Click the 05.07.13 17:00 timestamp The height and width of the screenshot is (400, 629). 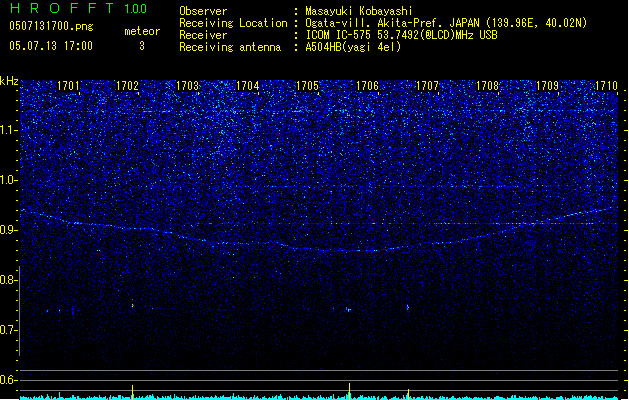click(50, 46)
